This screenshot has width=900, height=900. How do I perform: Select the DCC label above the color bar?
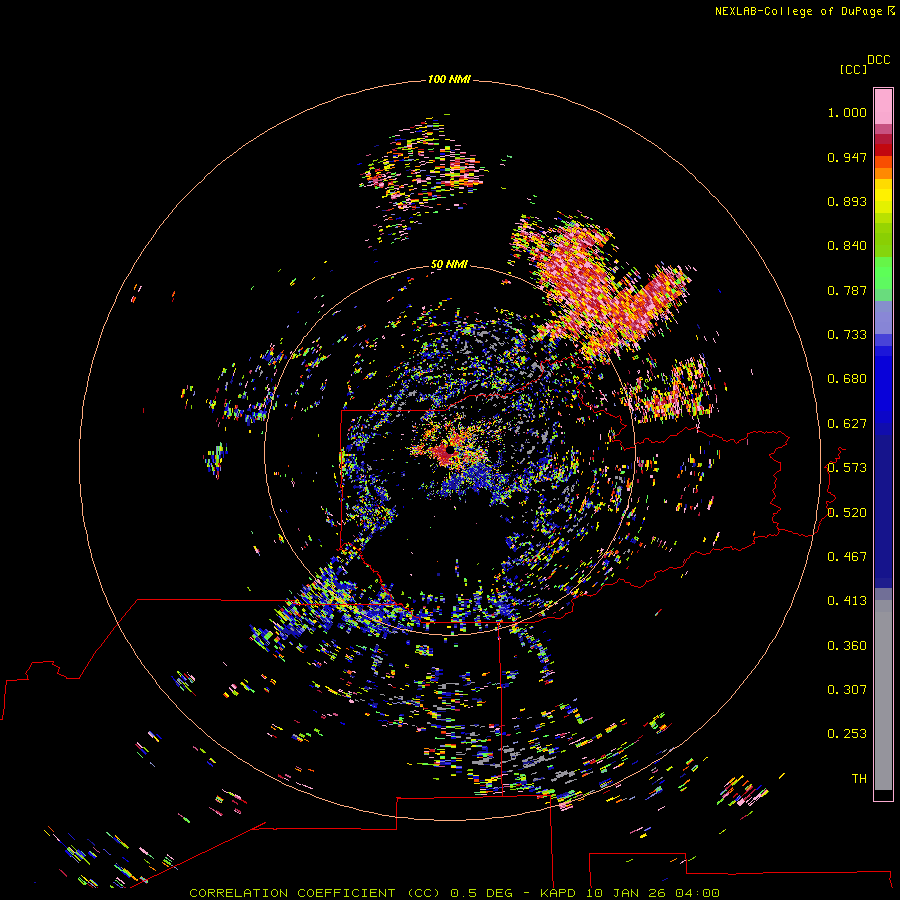(x=878, y=60)
